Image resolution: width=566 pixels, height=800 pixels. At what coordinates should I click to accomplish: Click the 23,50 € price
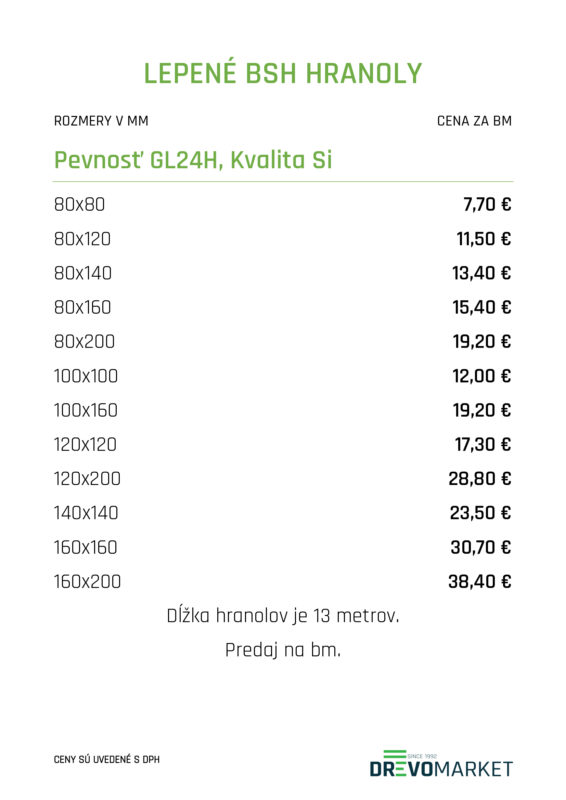pos(480,513)
